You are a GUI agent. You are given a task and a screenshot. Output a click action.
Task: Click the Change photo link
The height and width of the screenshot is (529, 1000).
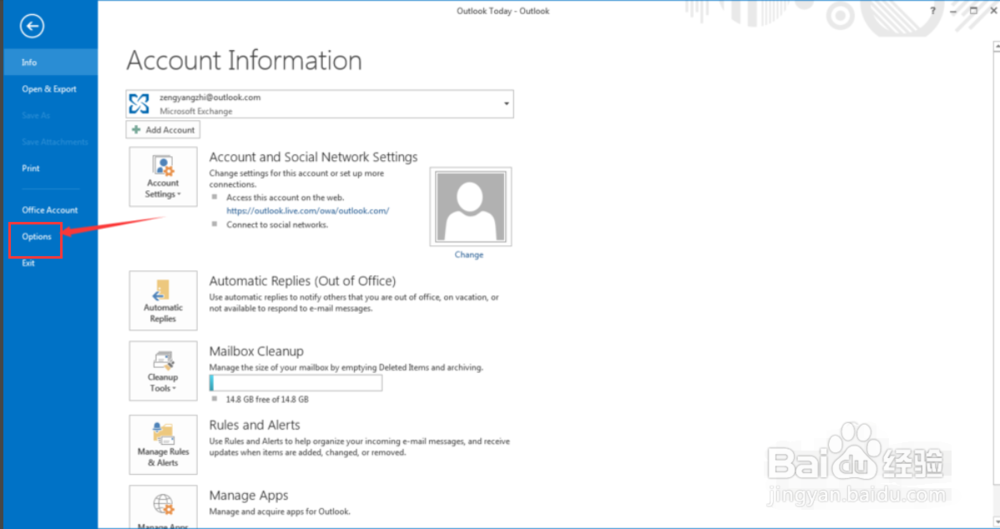[469, 255]
